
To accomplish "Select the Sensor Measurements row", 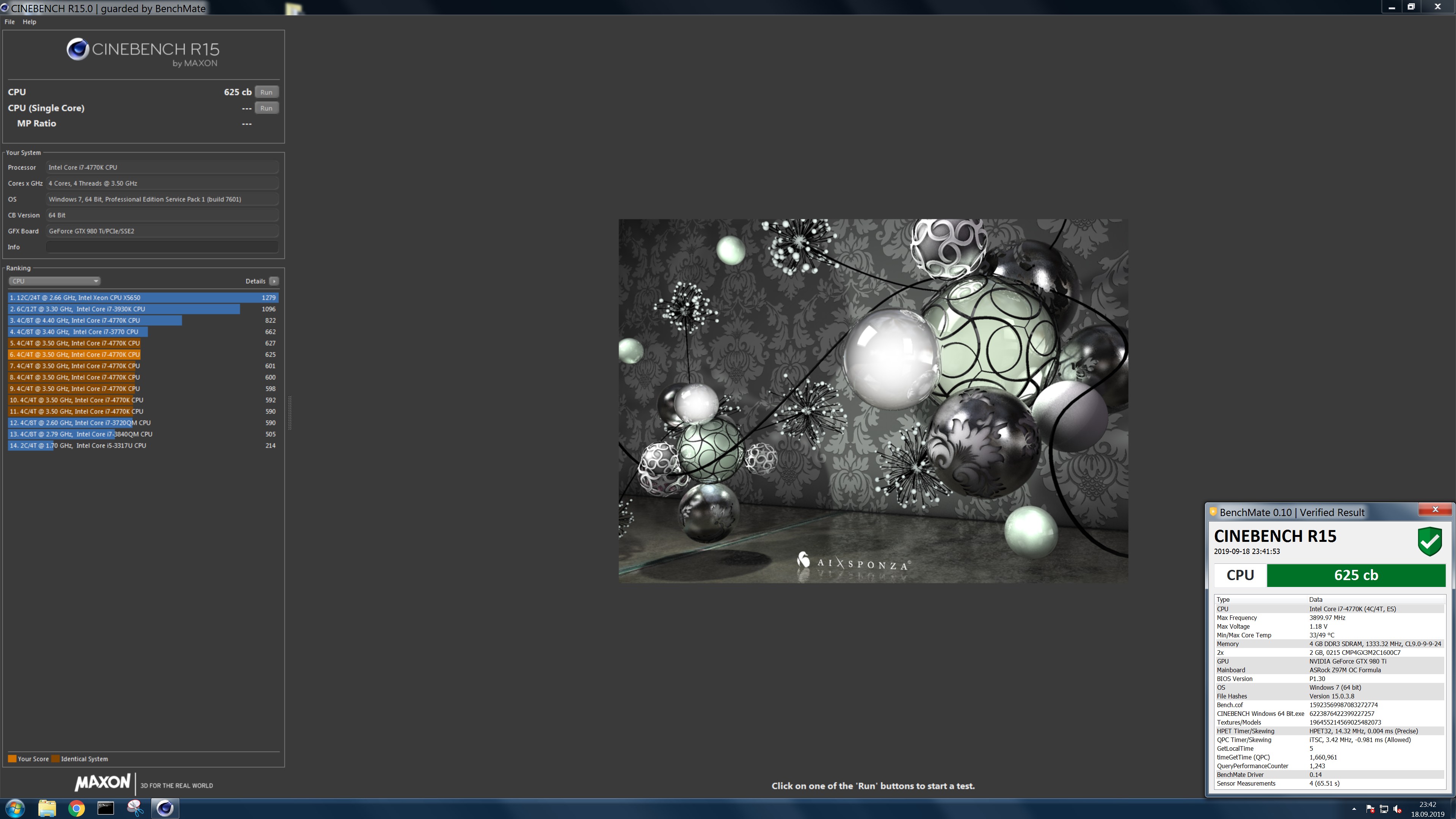I will coord(1330,783).
